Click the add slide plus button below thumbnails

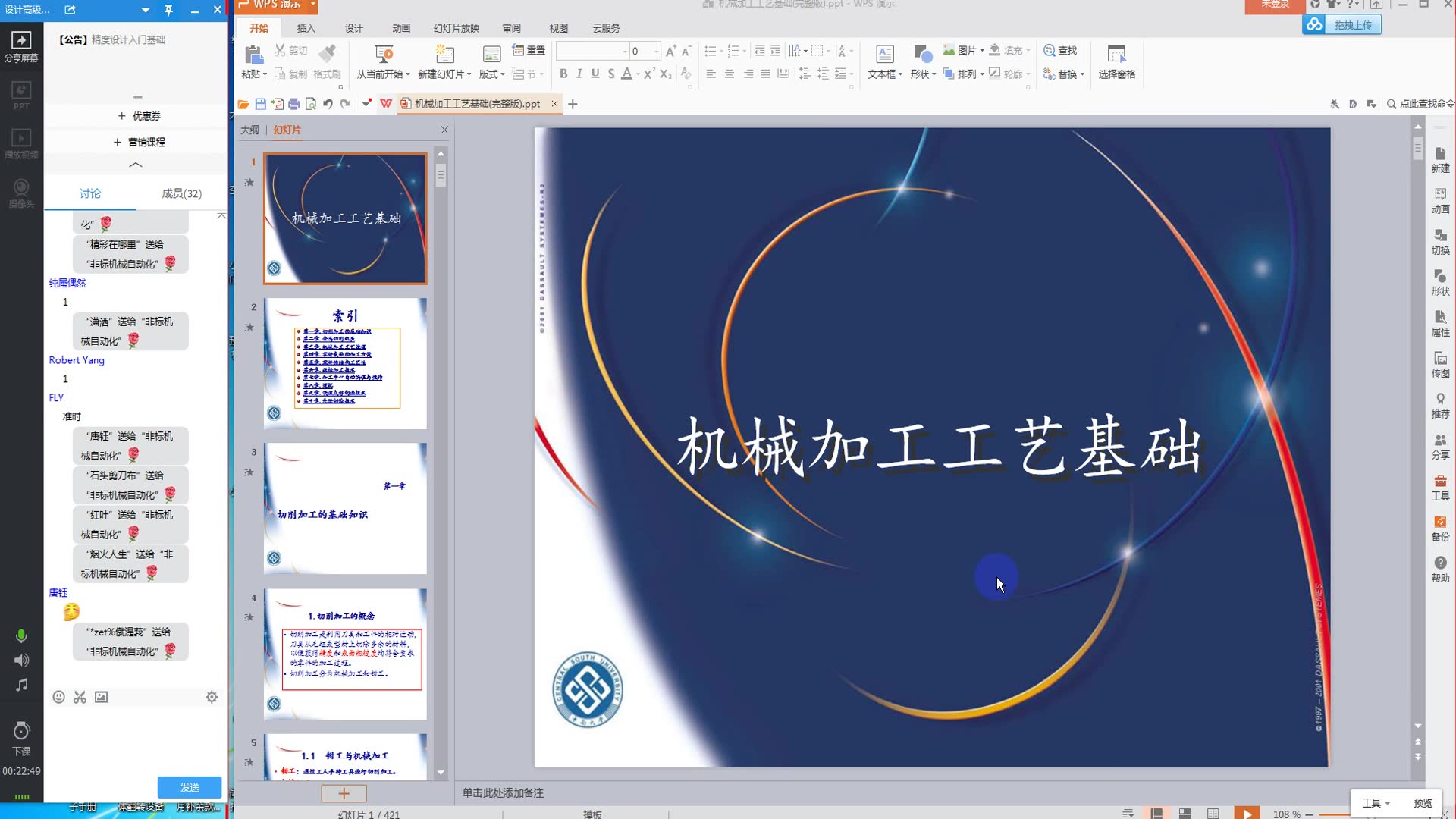click(344, 793)
